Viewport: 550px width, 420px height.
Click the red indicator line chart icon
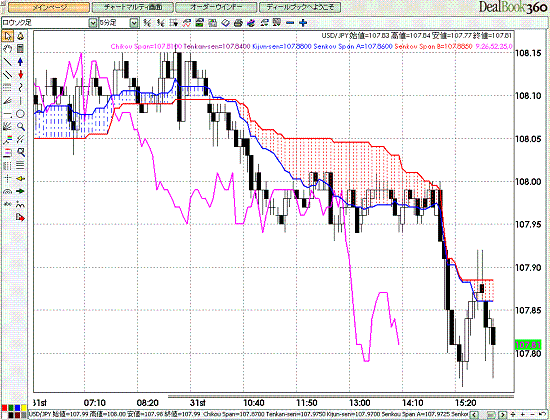(187, 23)
